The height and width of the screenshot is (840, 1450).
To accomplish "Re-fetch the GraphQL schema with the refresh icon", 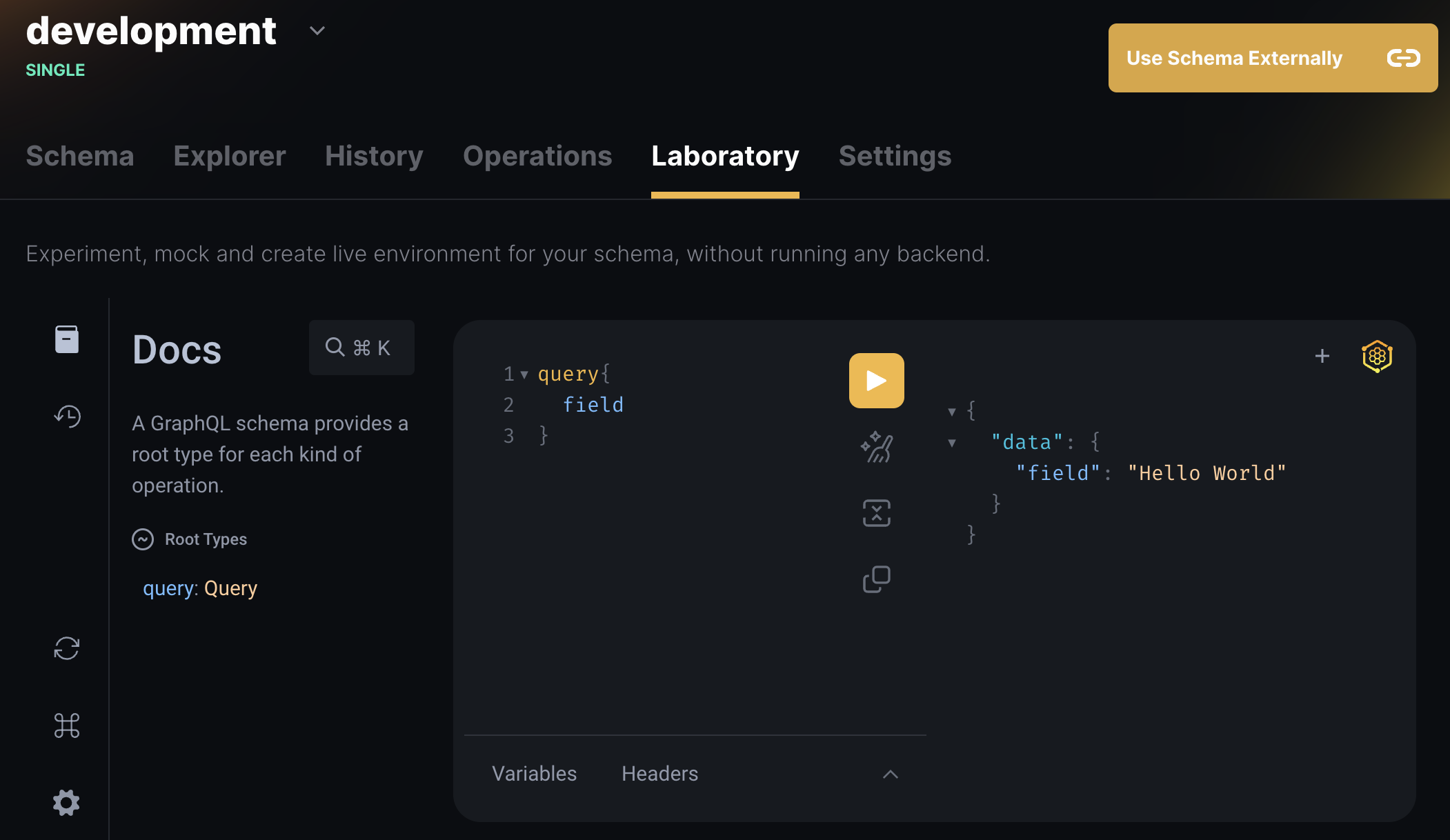I will (67, 648).
